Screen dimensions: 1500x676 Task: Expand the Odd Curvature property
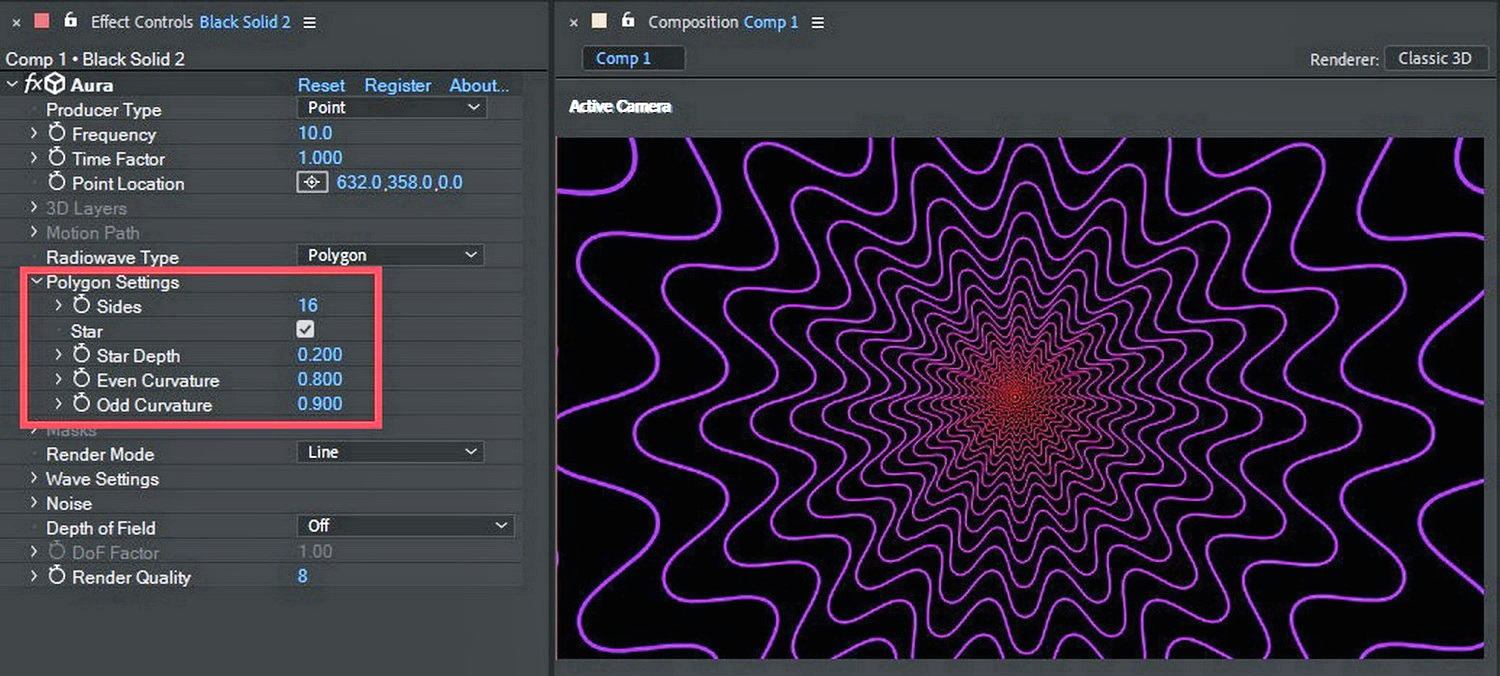pos(58,405)
